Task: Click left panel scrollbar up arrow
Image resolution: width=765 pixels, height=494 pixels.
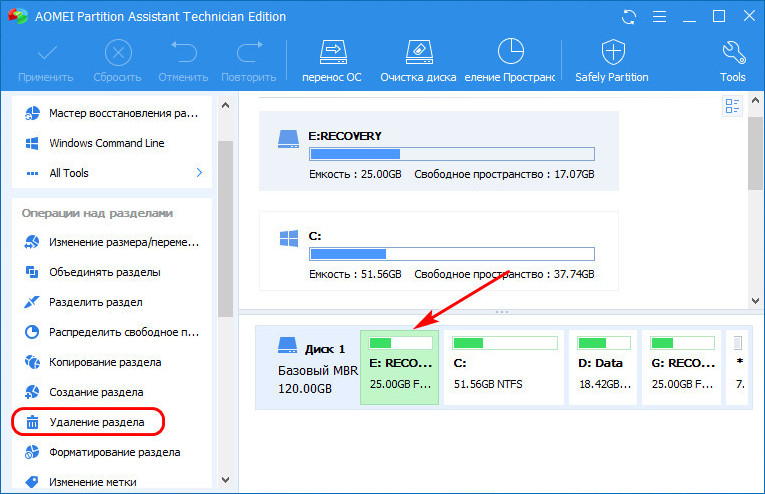Action: (x=225, y=105)
